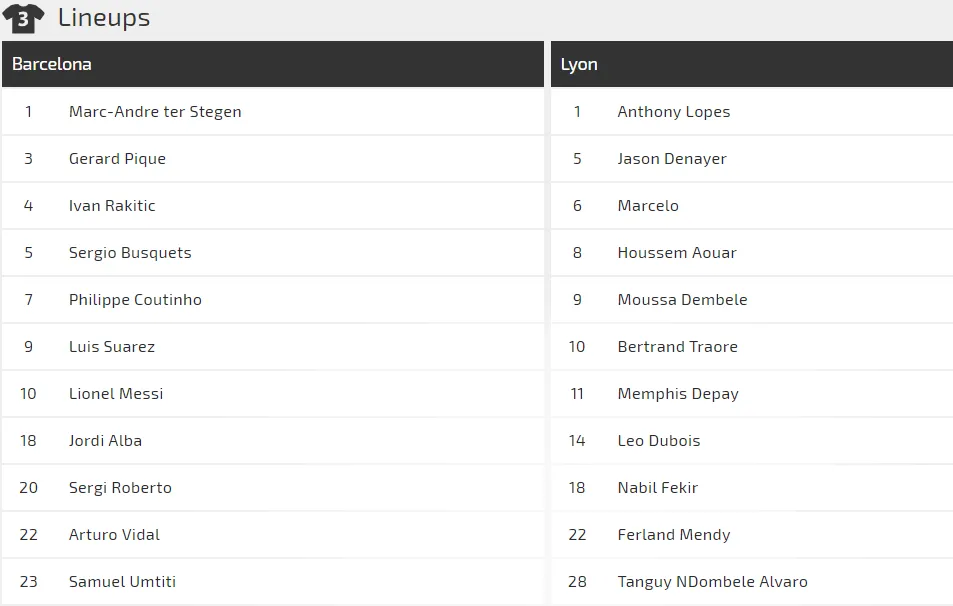Open Lionel Messi's player entry
953x606 pixels.
click(x=116, y=394)
